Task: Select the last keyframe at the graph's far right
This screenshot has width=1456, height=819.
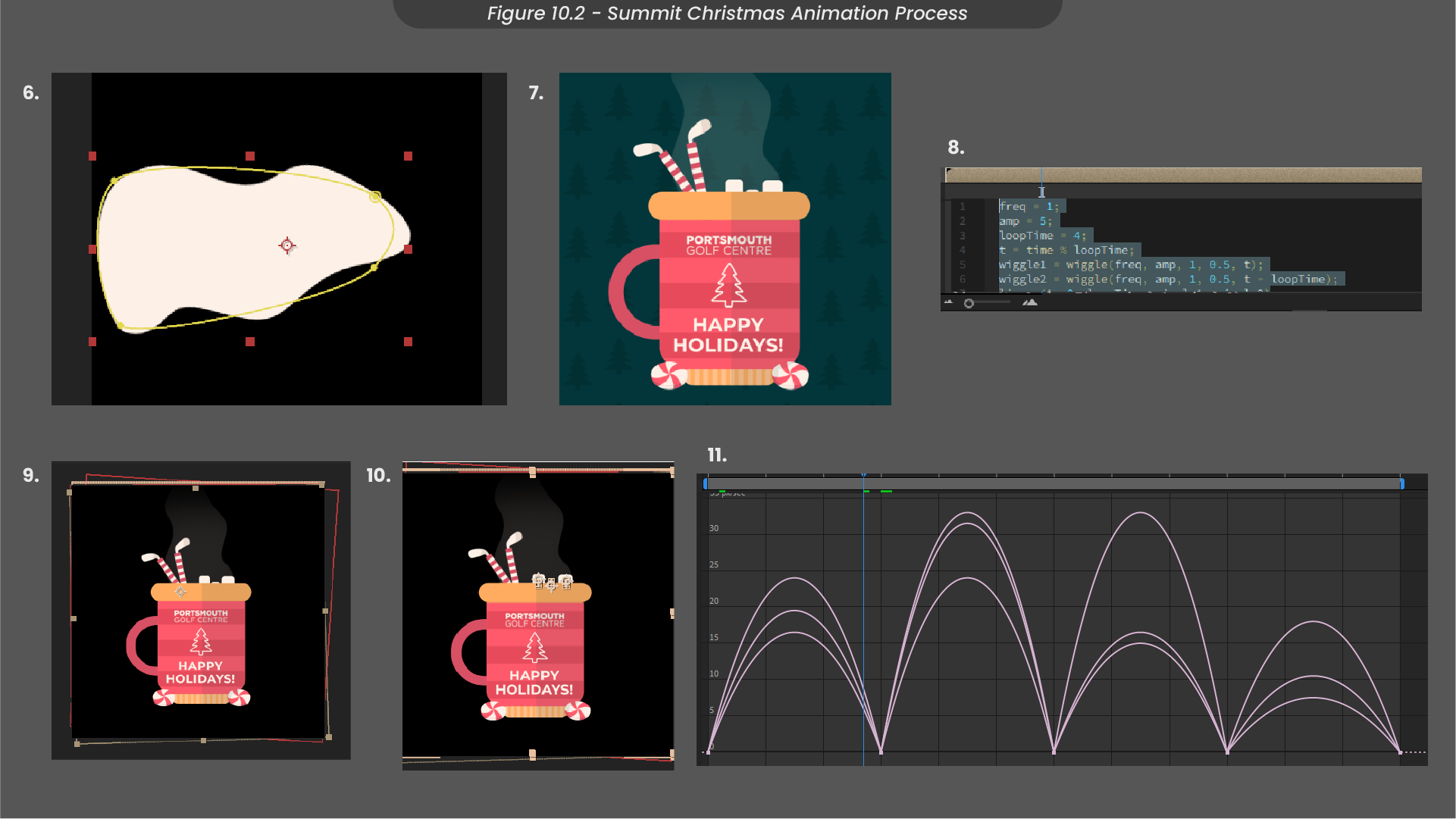Action: [x=1400, y=752]
